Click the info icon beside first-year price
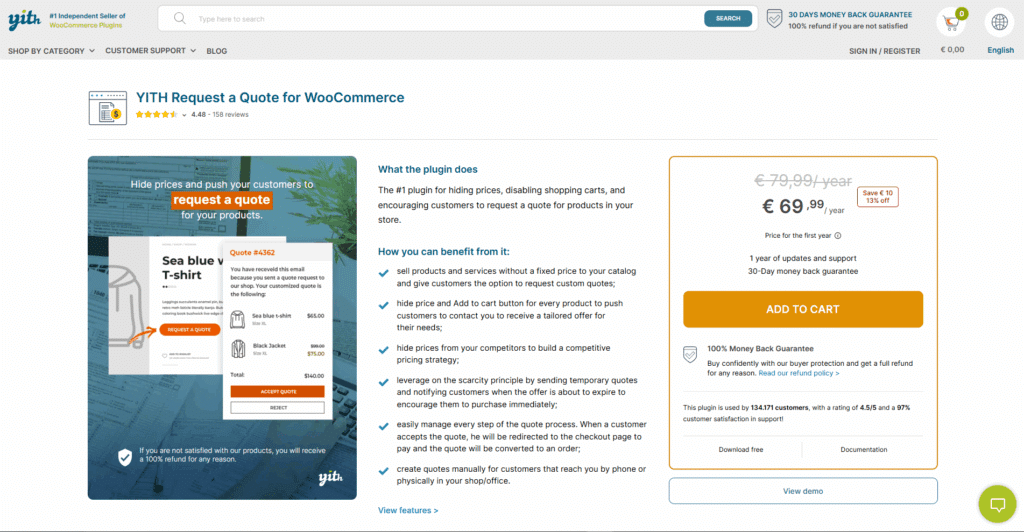The width and height of the screenshot is (1024, 532). pos(838,236)
